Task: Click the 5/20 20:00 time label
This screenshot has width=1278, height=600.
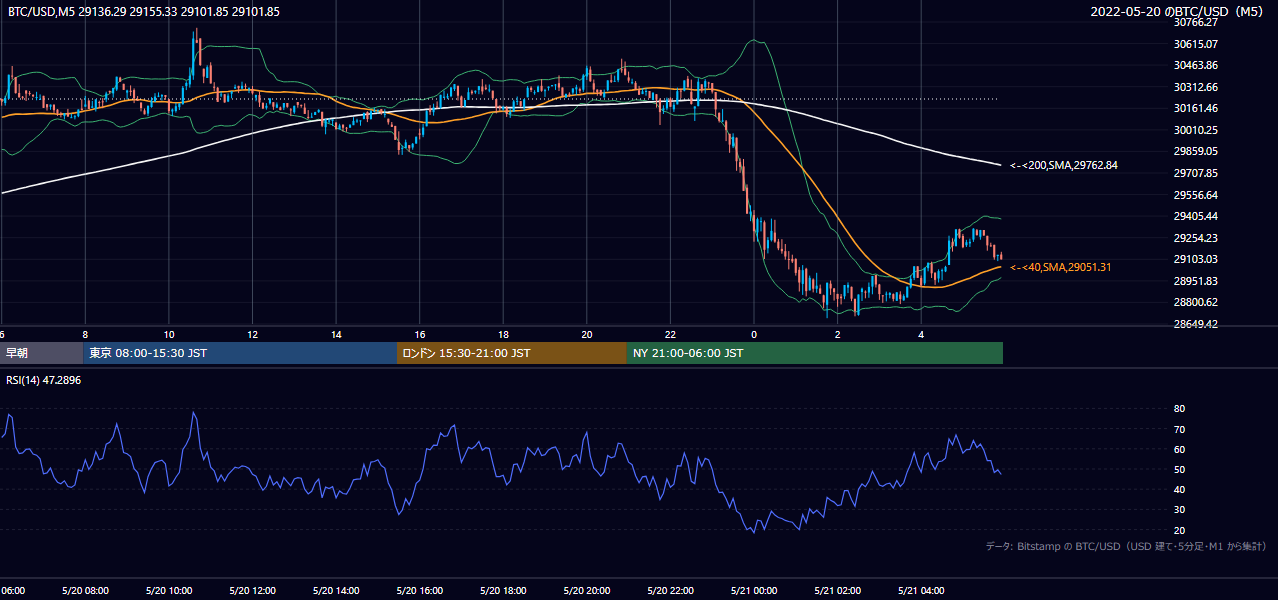Action: (586, 591)
